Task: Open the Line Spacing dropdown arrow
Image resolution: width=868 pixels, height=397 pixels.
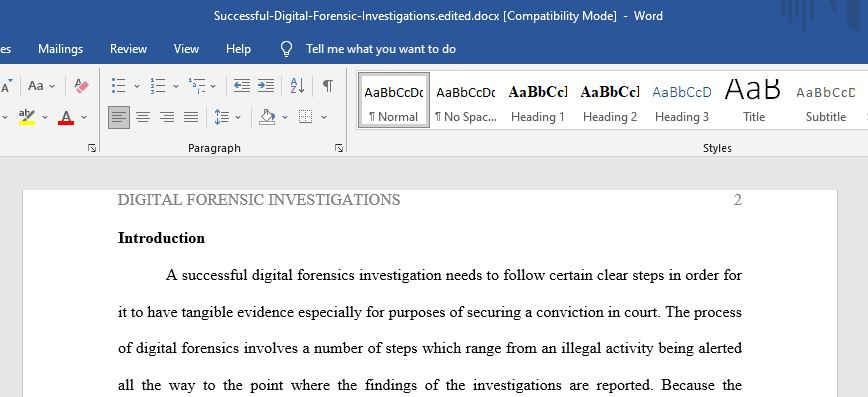Action: [x=238, y=117]
